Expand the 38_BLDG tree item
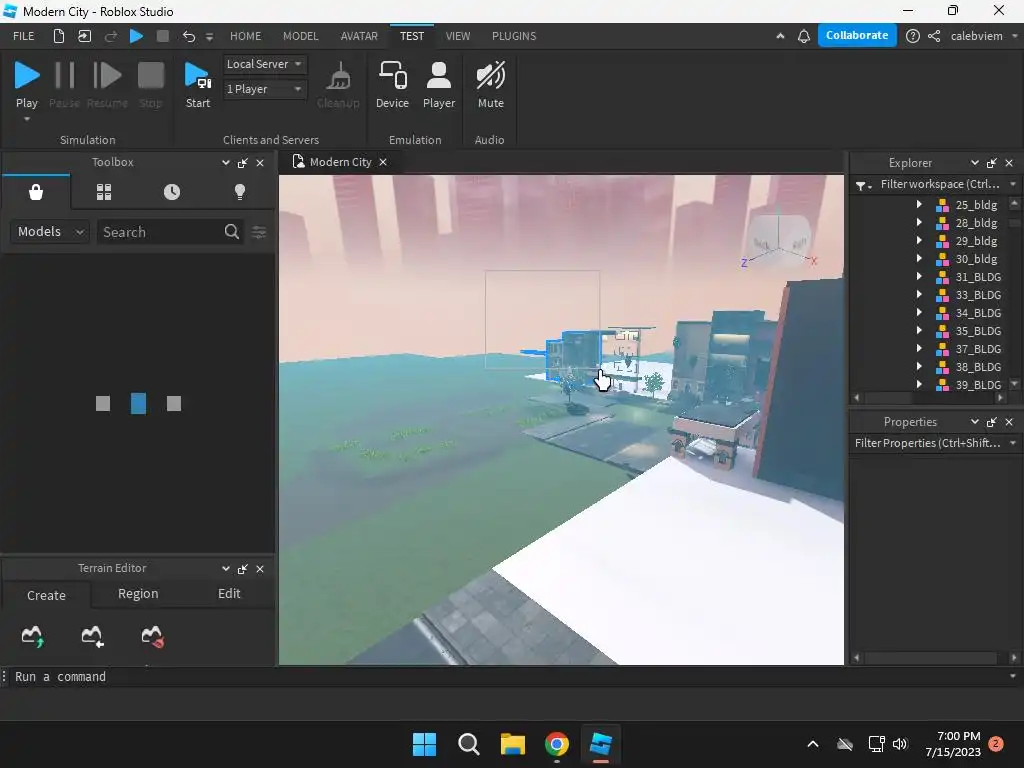 [x=920, y=366]
